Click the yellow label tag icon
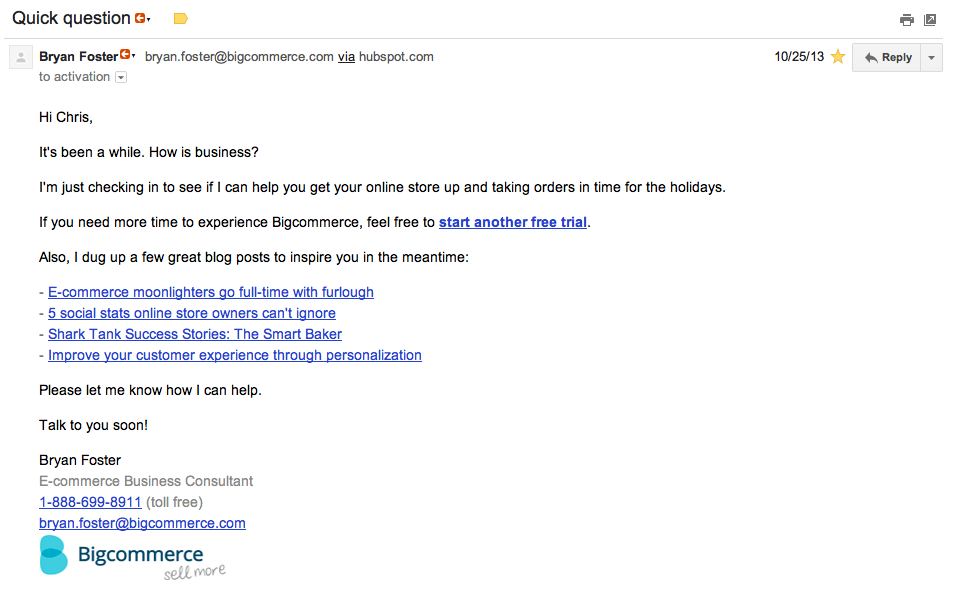961x591 pixels. click(x=180, y=19)
